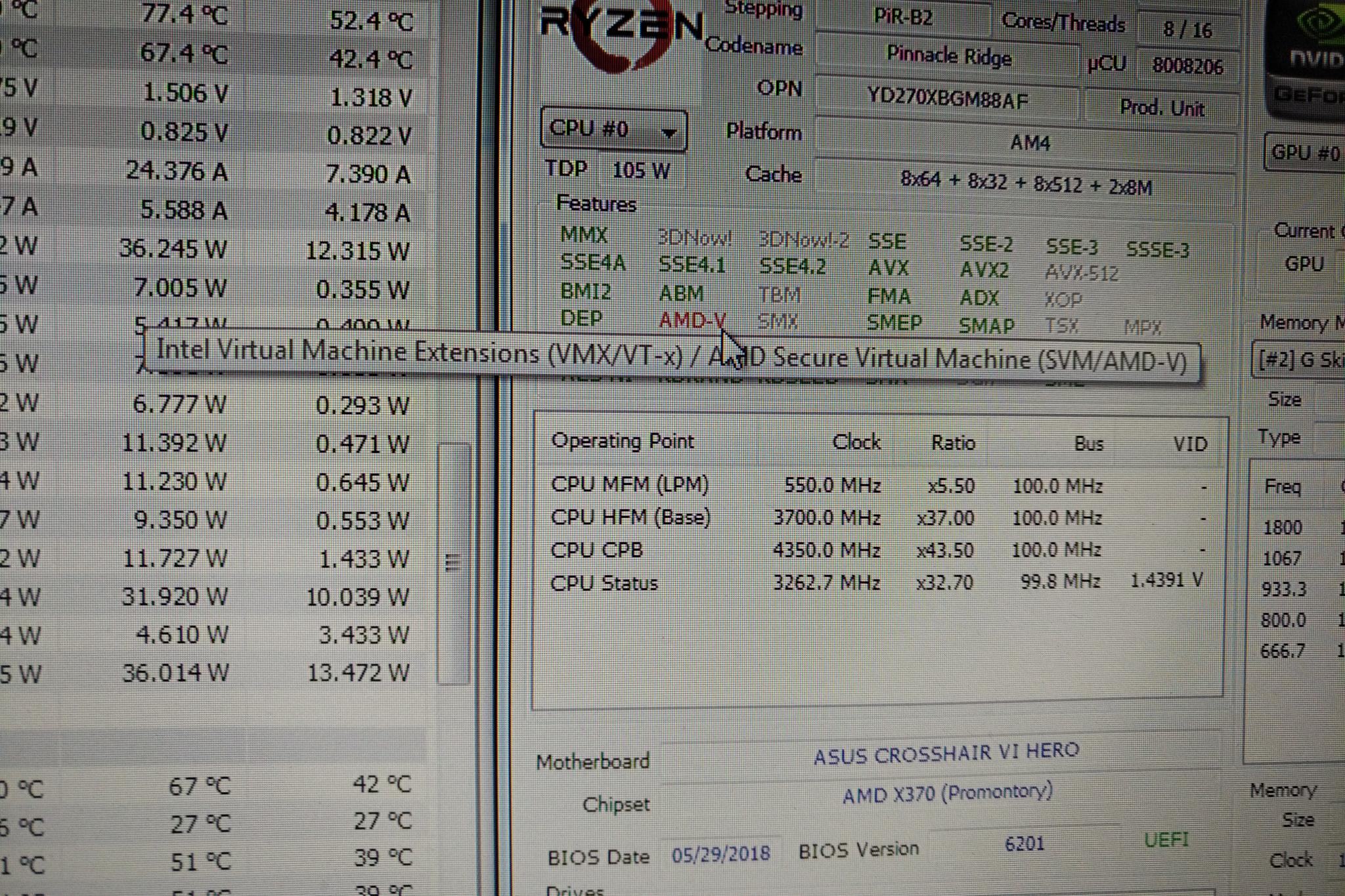Click the 3DNow! feature label
The height and width of the screenshot is (896, 1345).
pyautogui.click(x=695, y=238)
